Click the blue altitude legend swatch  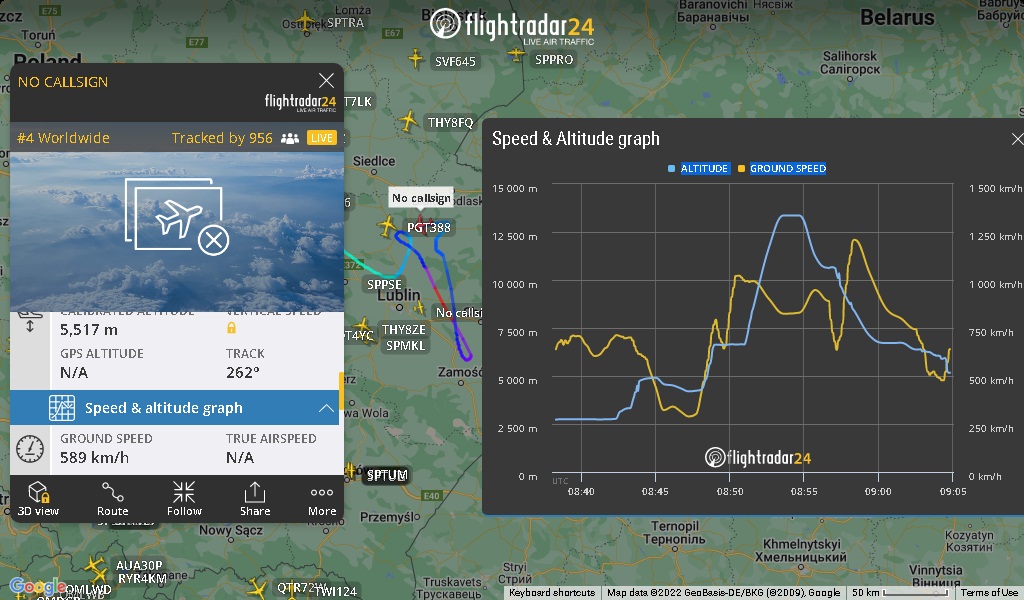coord(671,168)
